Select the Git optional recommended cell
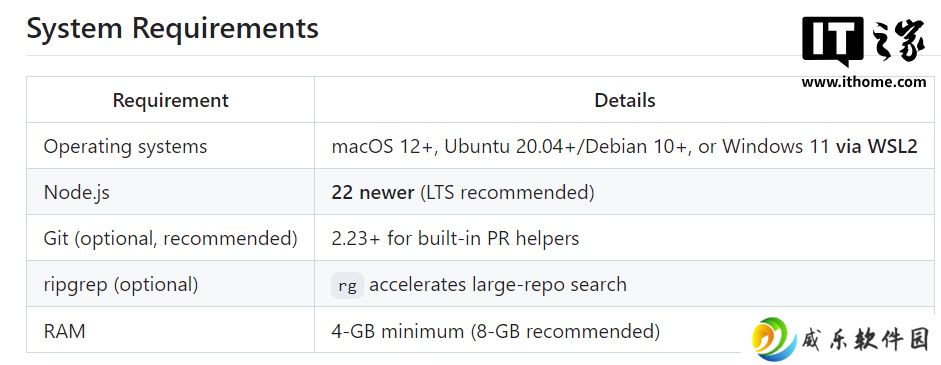The image size is (941, 365). tap(170, 238)
